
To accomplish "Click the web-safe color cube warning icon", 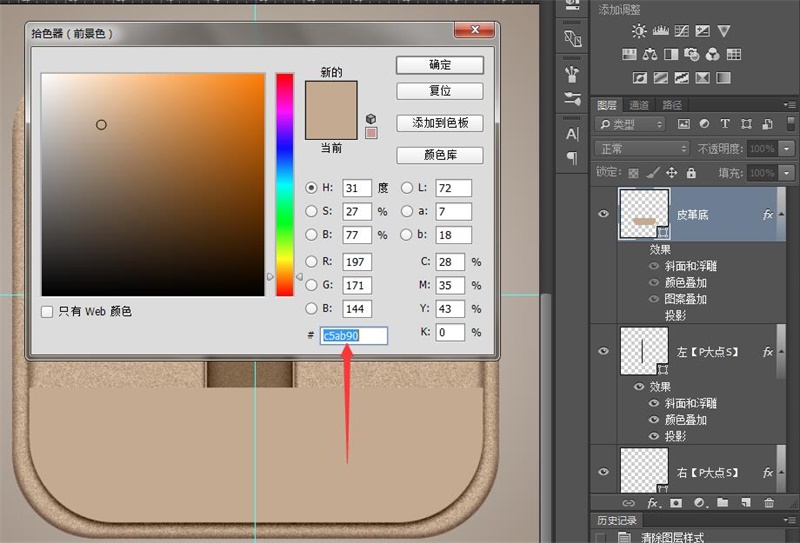I will pyautogui.click(x=371, y=119).
